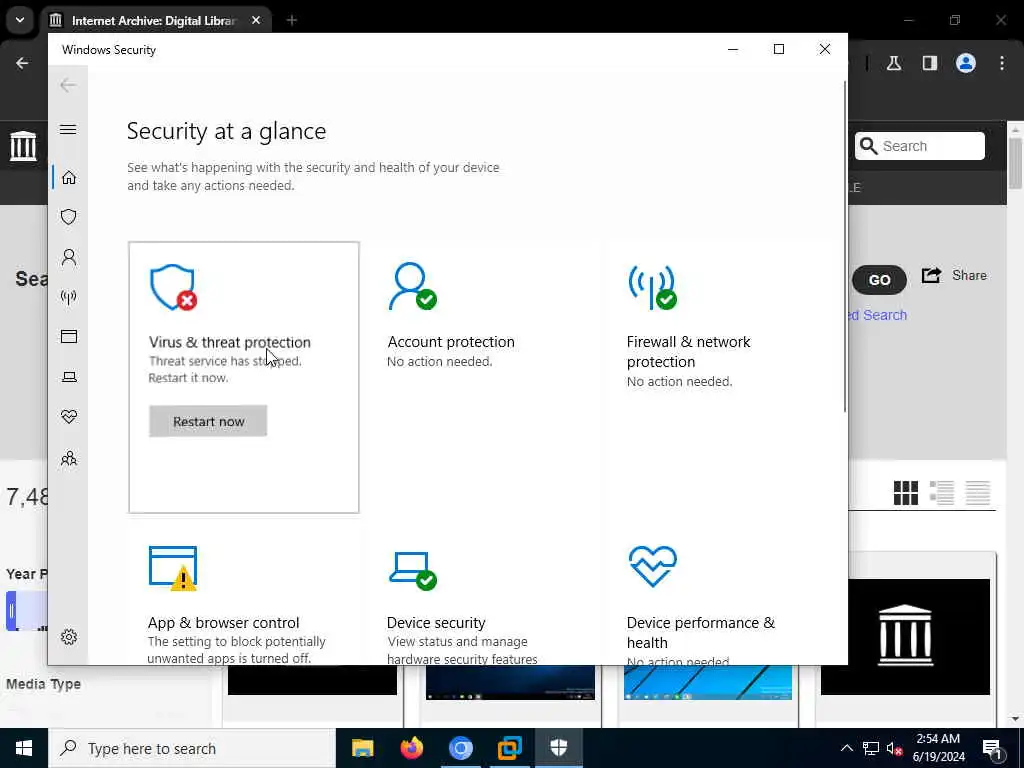Click the Share link in the browser page

pyautogui.click(x=954, y=276)
